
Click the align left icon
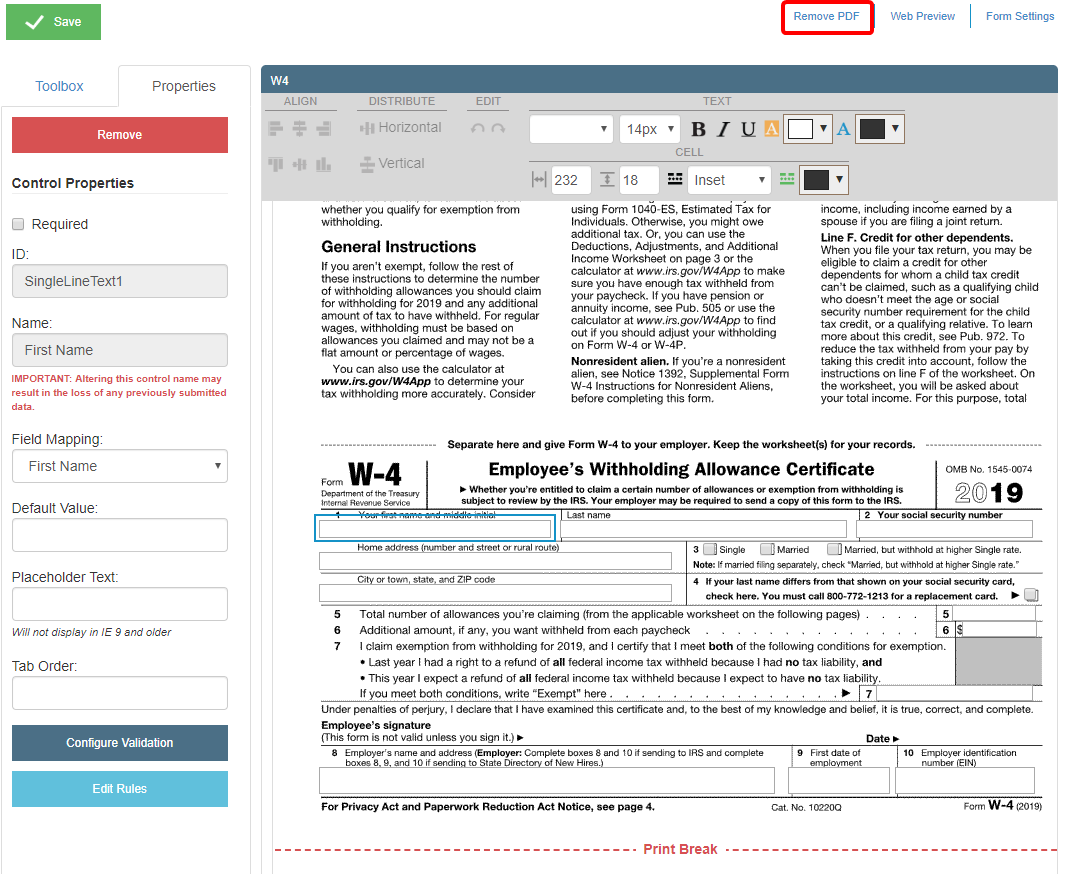click(x=276, y=128)
